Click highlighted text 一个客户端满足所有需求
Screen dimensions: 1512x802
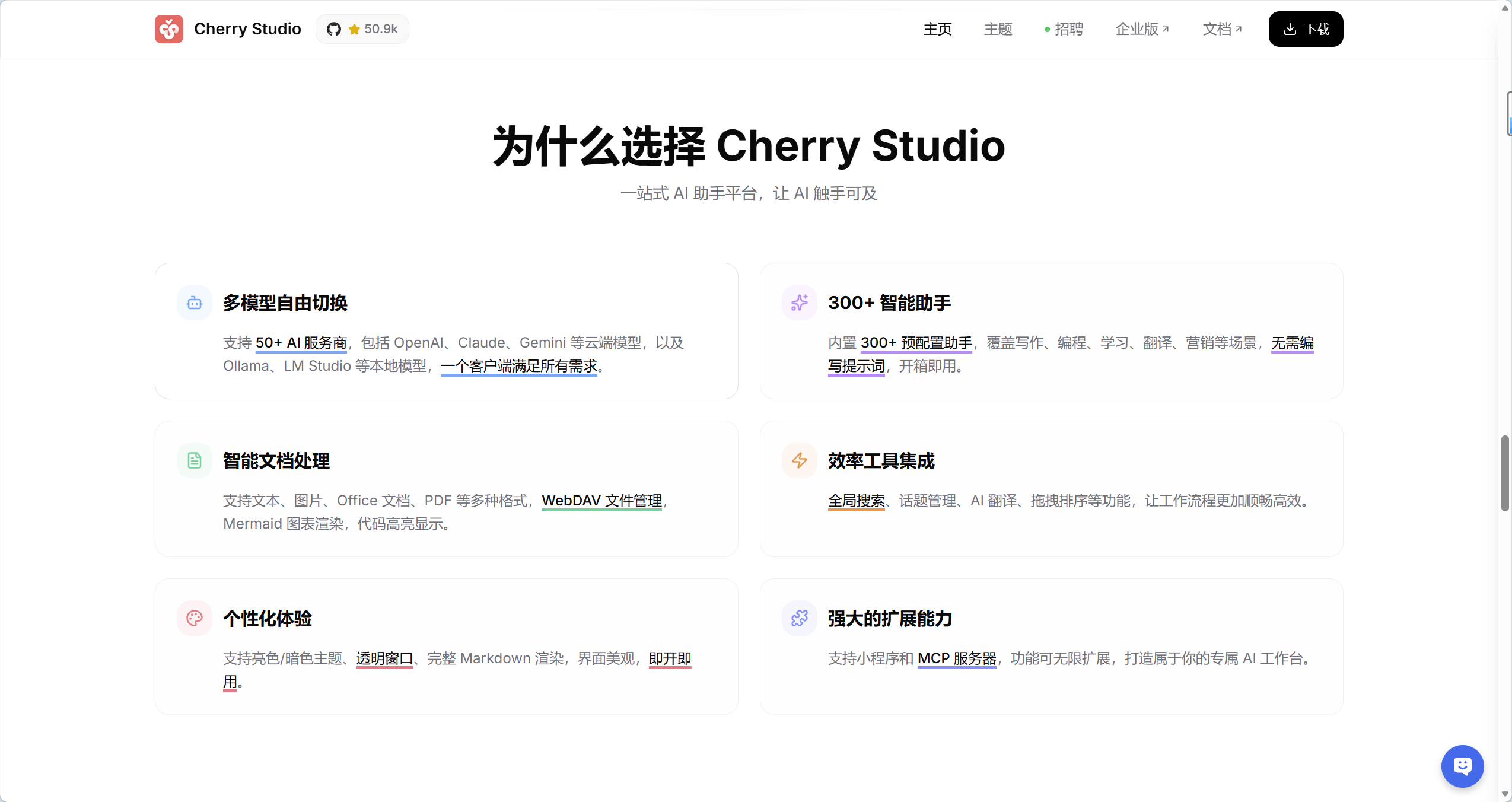(519, 366)
